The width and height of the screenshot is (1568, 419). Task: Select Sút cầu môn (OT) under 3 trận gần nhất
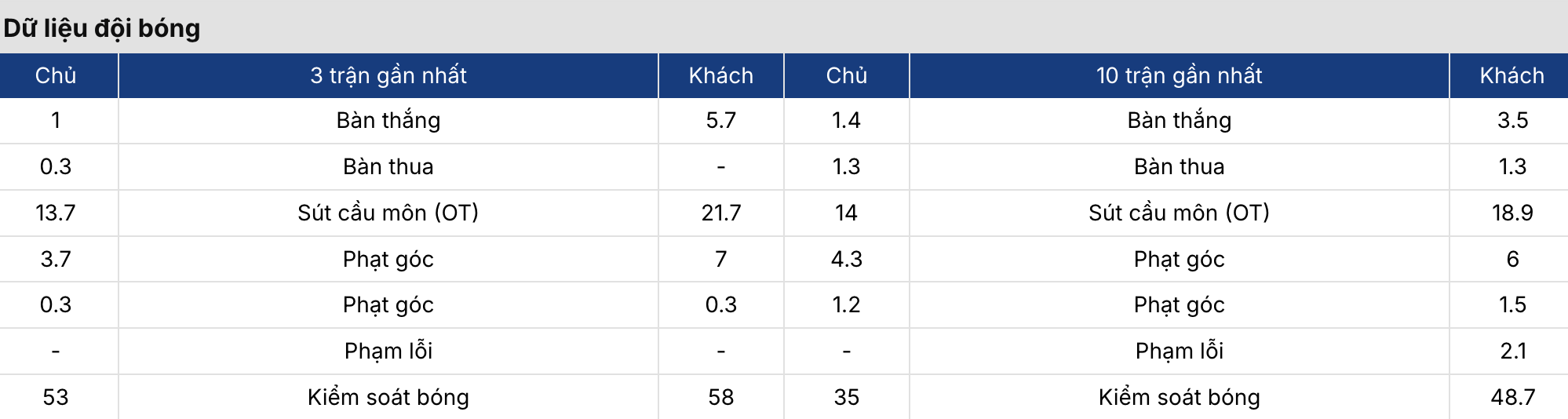(x=388, y=213)
